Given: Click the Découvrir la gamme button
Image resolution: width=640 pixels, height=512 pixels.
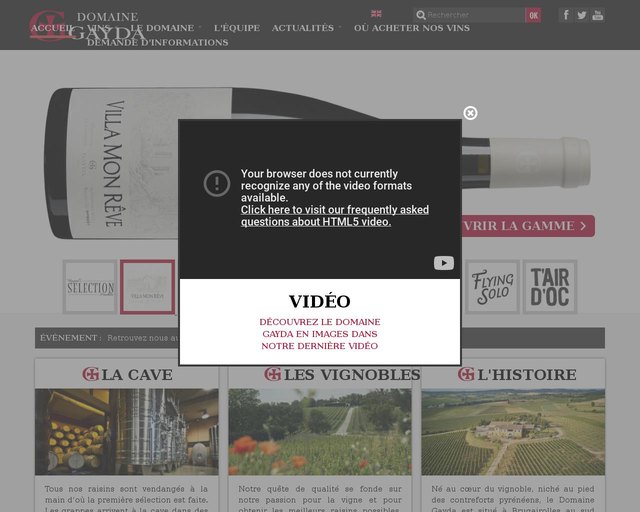Looking at the screenshot, I should click(529, 226).
